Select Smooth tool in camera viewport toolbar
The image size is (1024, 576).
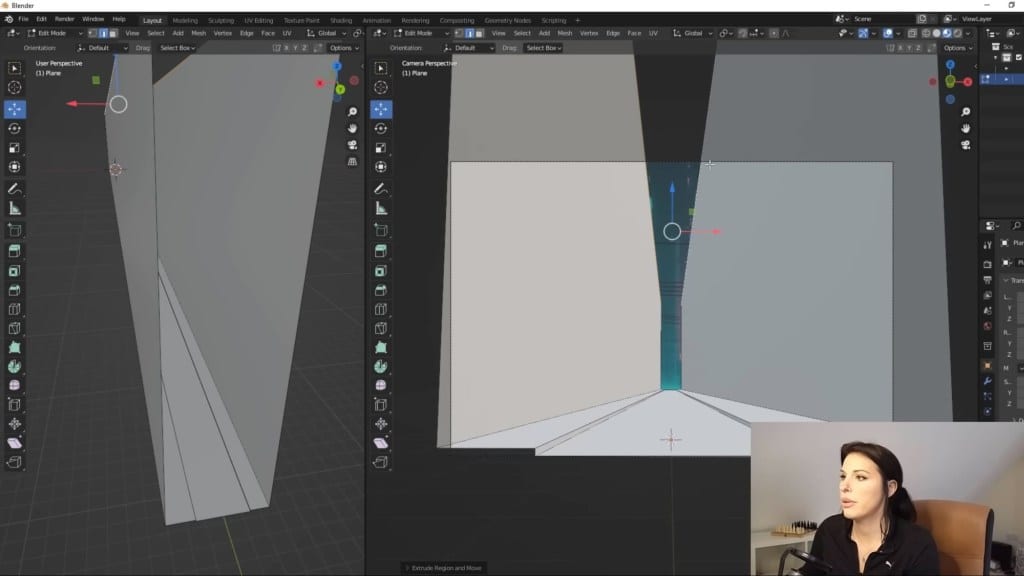[381, 385]
